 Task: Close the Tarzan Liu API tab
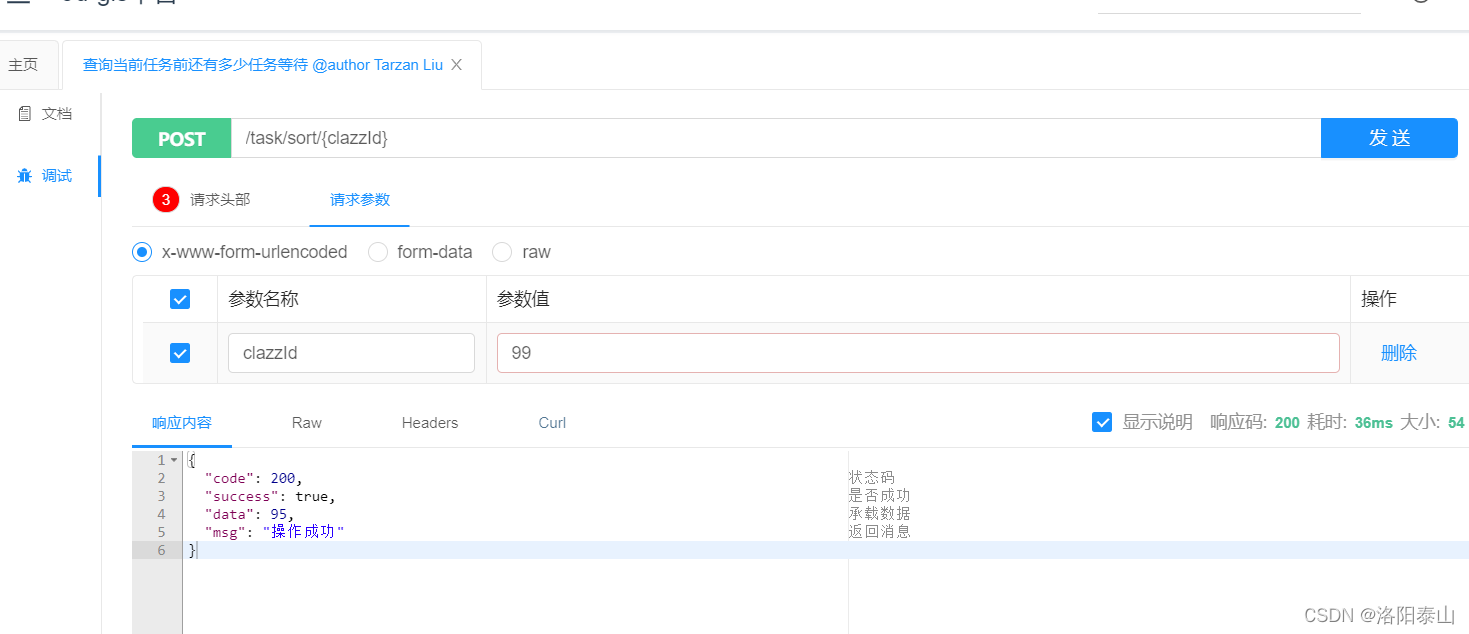click(x=456, y=65)
